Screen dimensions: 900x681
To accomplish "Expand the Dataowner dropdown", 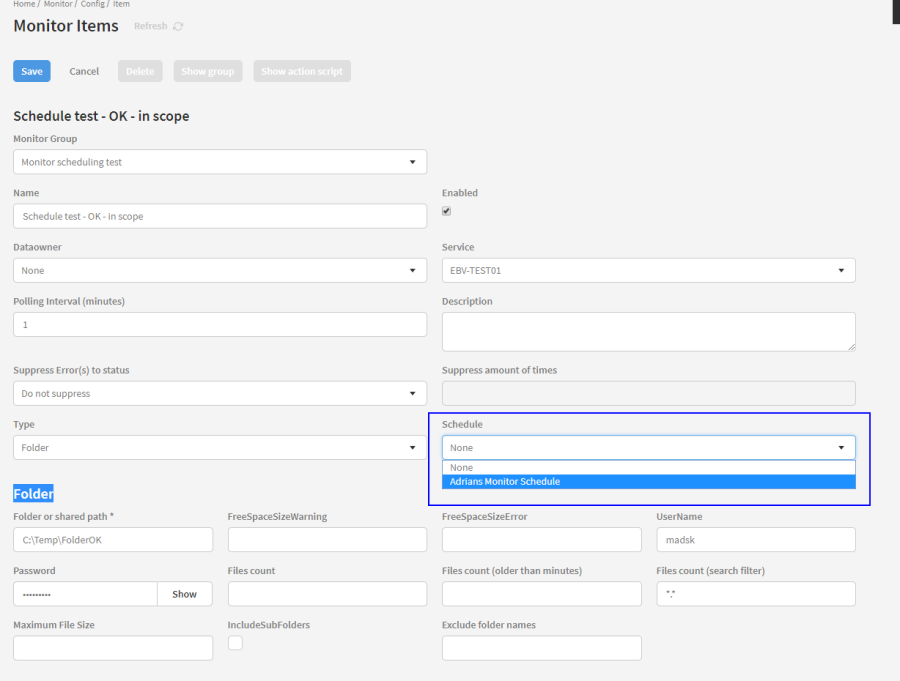I will (220, 270).
